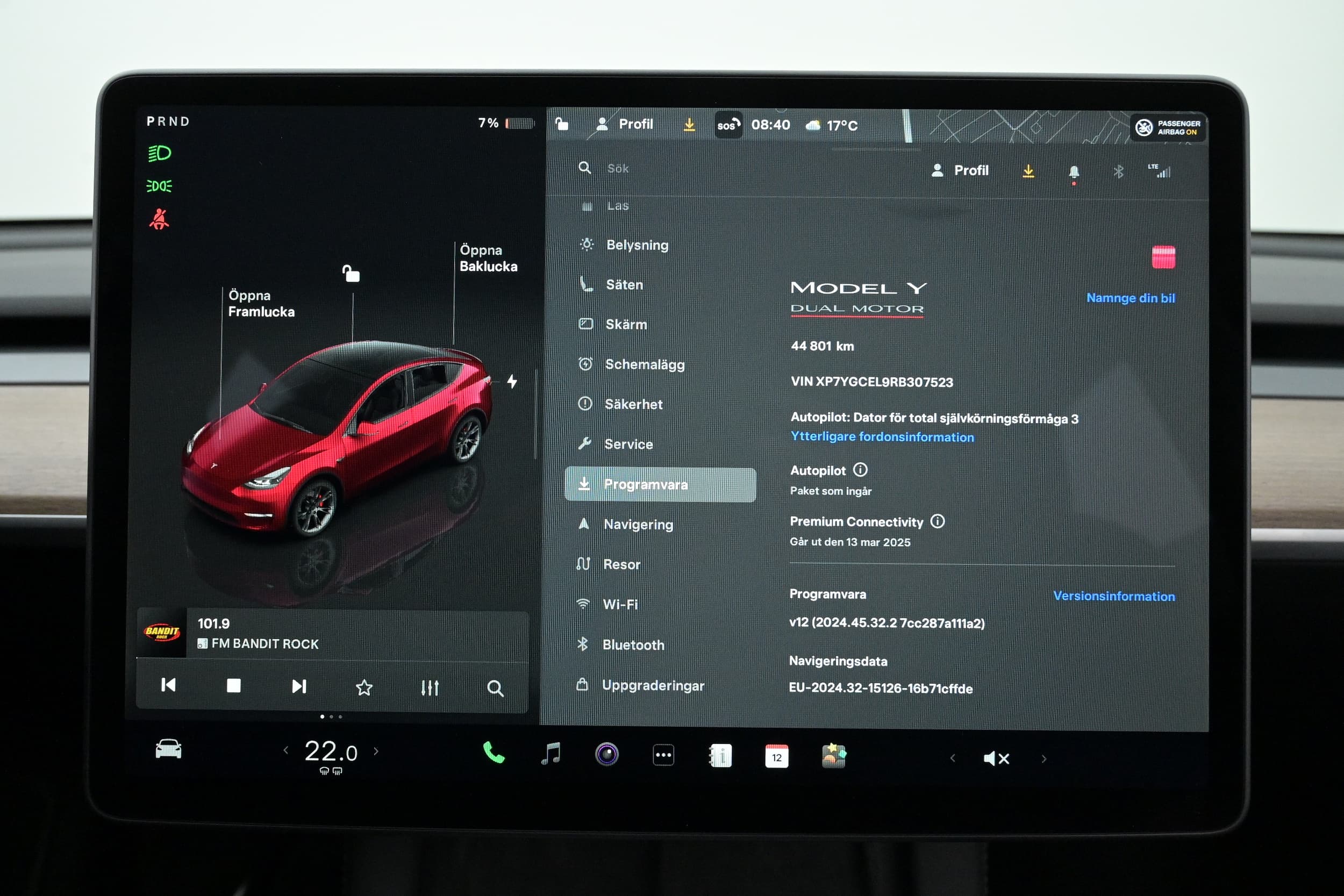Screen dimensions: 1344x896
Task: Click Ytterligare fordonsinformation link
Action: pyautogui.click(x=882, y=437)
